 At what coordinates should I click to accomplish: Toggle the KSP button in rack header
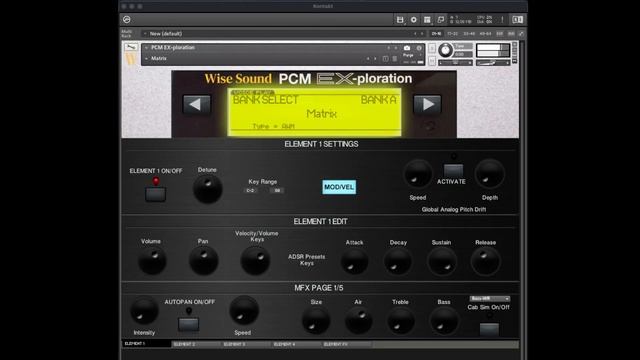tap(500, 33)
